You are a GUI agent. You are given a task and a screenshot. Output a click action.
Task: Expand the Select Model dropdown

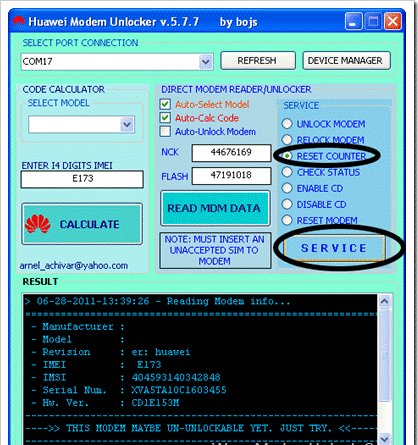tap(127, 124)
